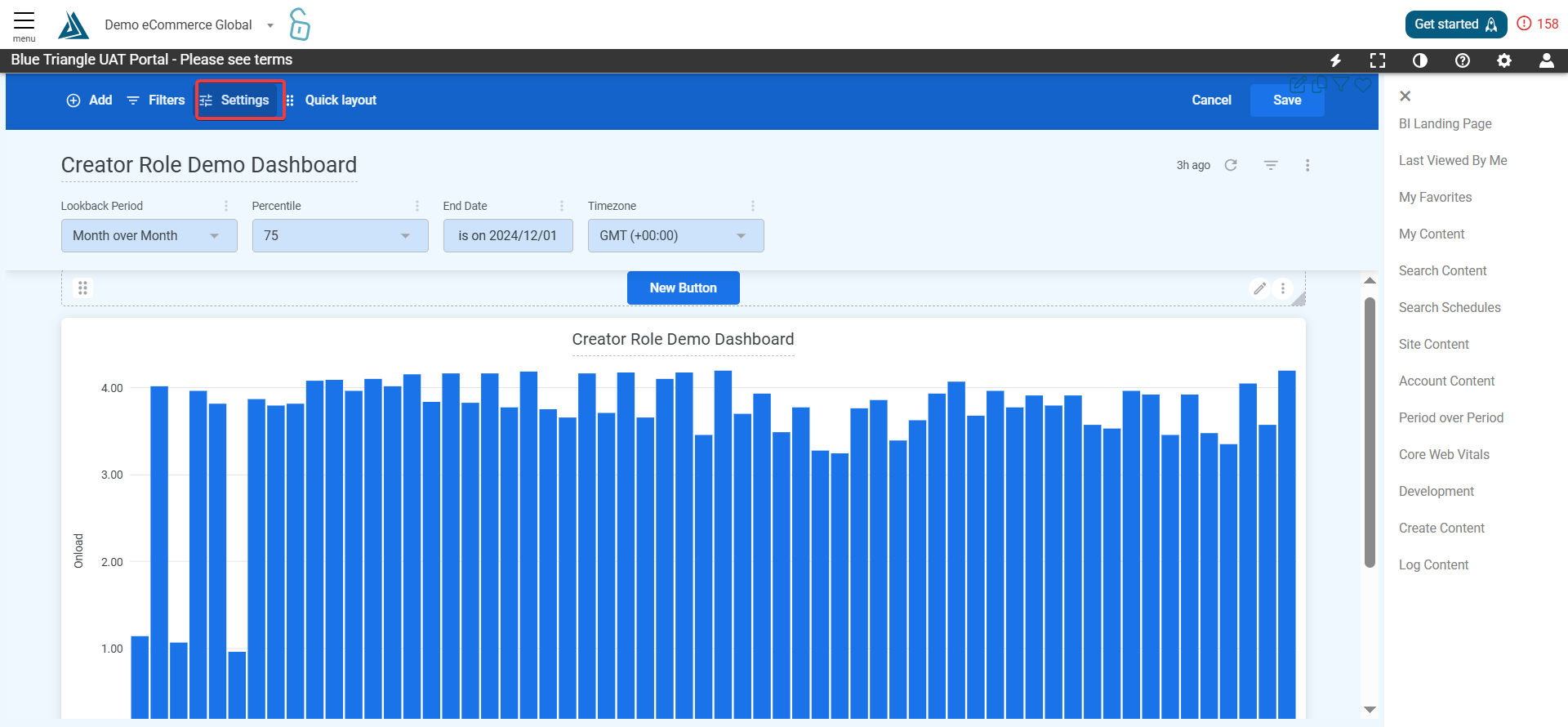Open the user profile icon
This screenshot has width=1568, height=727.
pos(1547,60)
